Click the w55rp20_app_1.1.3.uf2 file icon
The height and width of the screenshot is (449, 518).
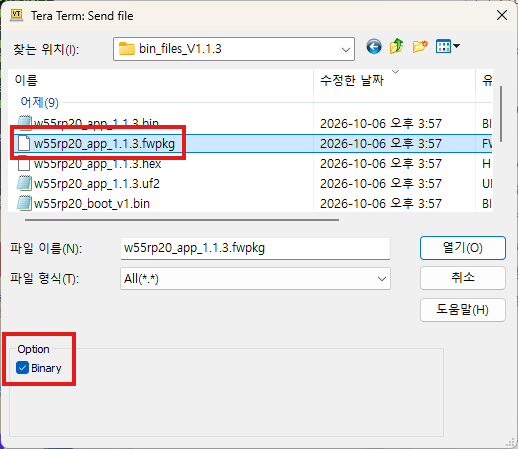click(x=25, y=183)
